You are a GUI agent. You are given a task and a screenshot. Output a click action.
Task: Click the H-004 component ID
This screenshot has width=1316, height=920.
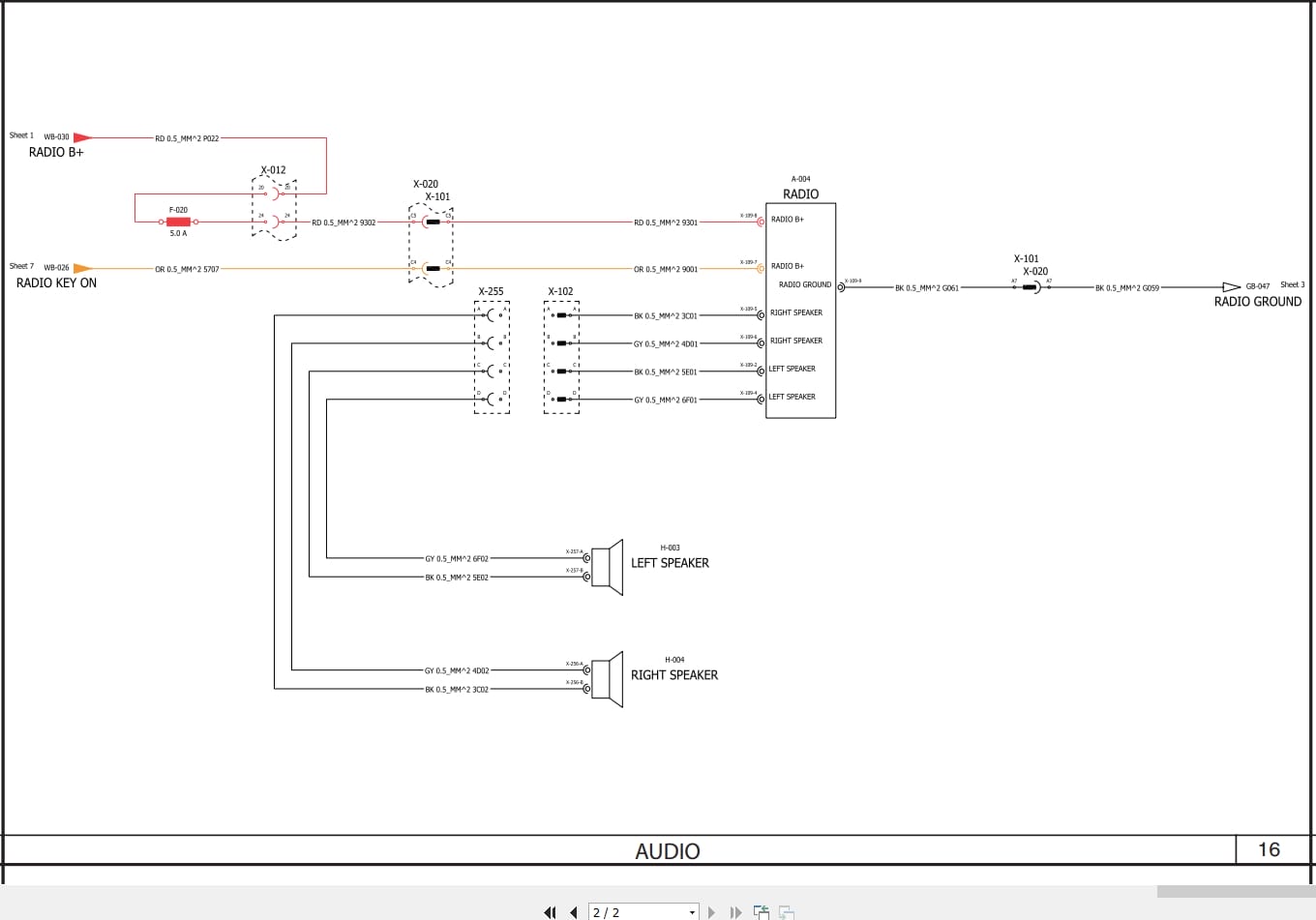[x=674, y=660]
